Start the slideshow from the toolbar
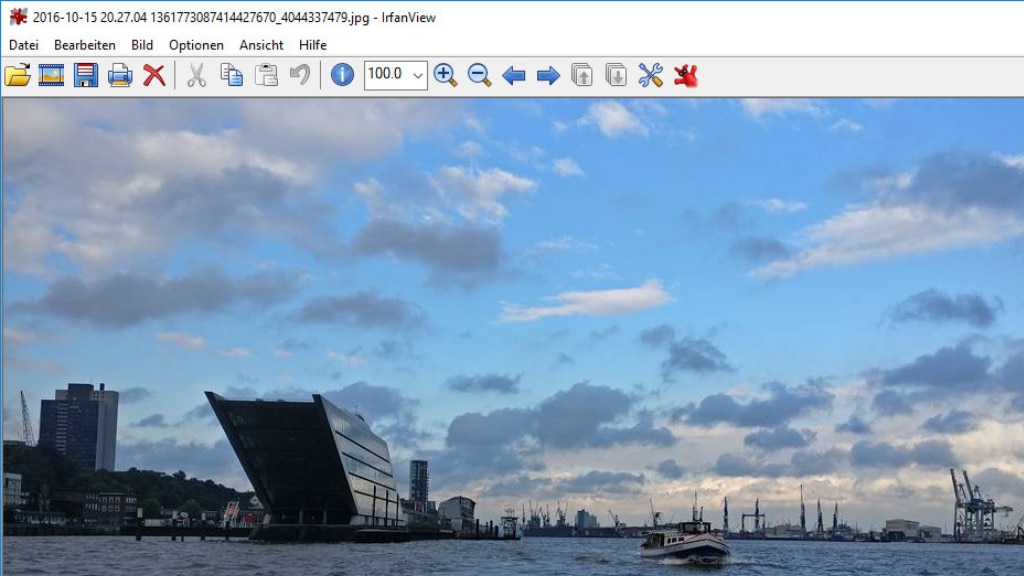The image size is (1024, 576). click(x=51, y=75)
